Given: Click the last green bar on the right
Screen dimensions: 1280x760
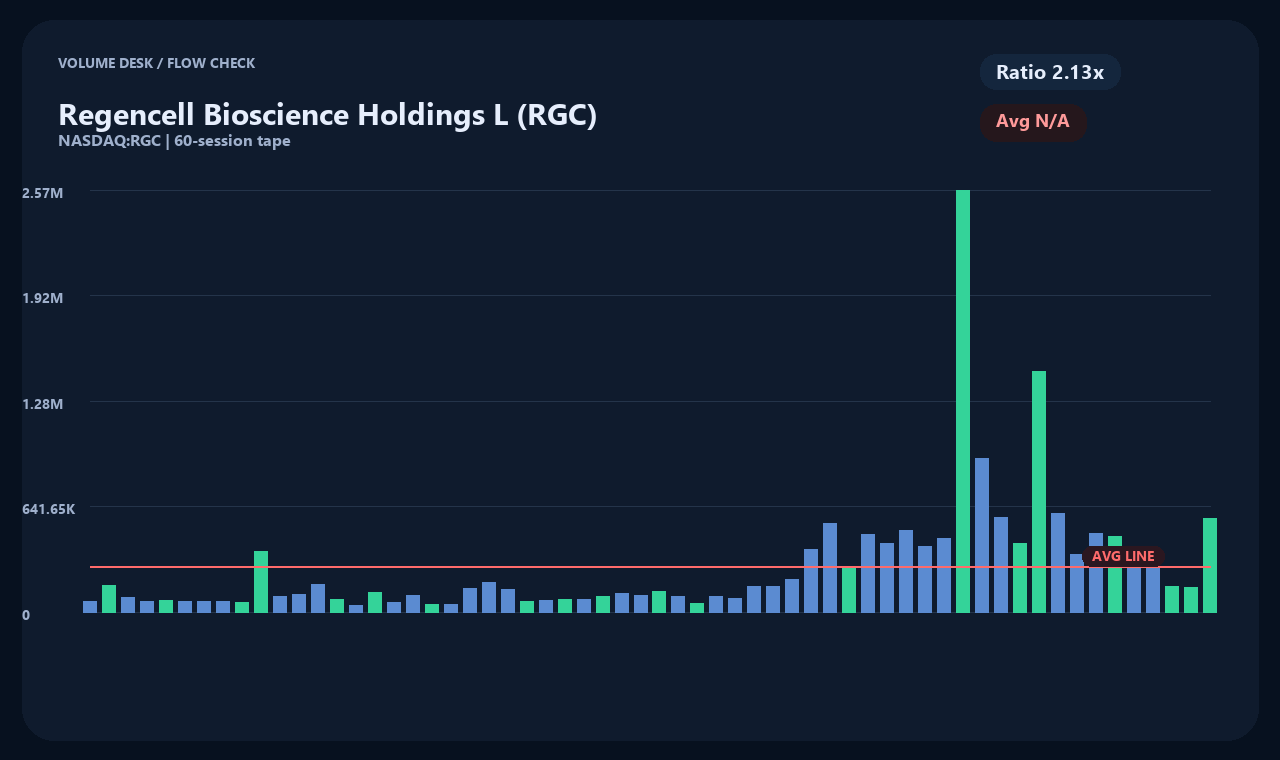Looking at the screenshot, I should coord(1210,565).
